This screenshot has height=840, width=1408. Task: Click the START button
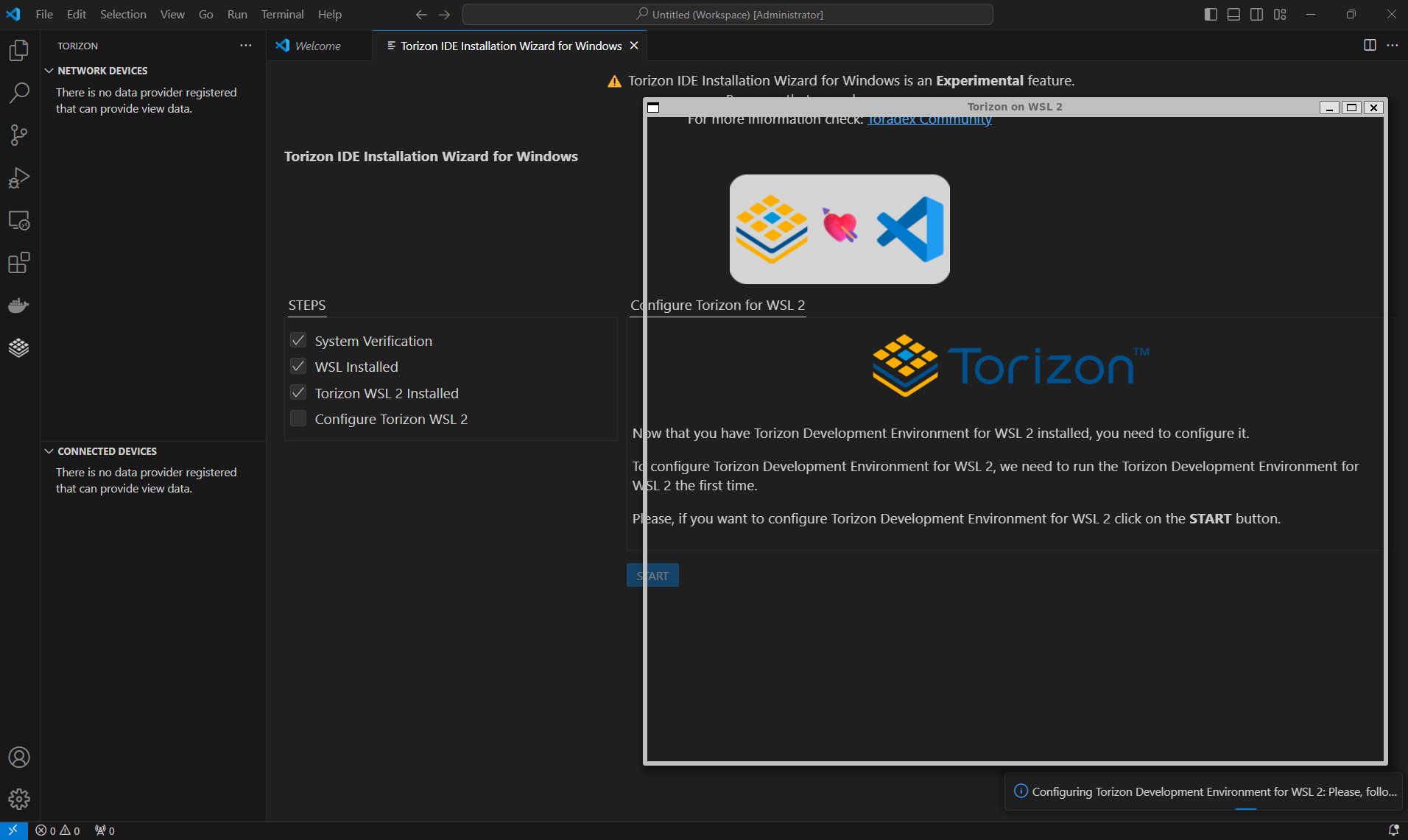coord(652,576)
